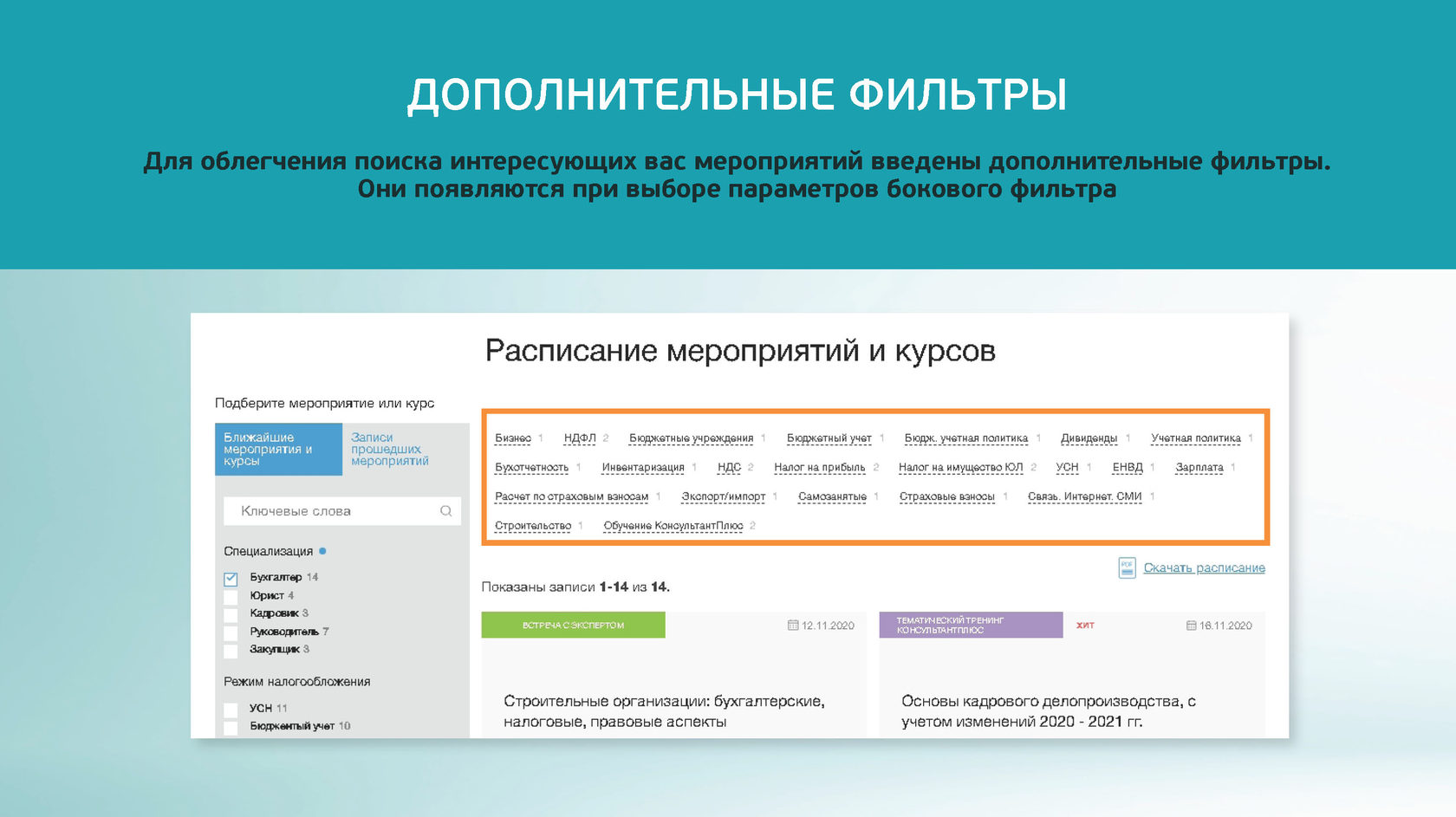Select the Экспорт/импорт filter tag
Viewport: 1456px width, 817px height.
[x=723, y=496]
